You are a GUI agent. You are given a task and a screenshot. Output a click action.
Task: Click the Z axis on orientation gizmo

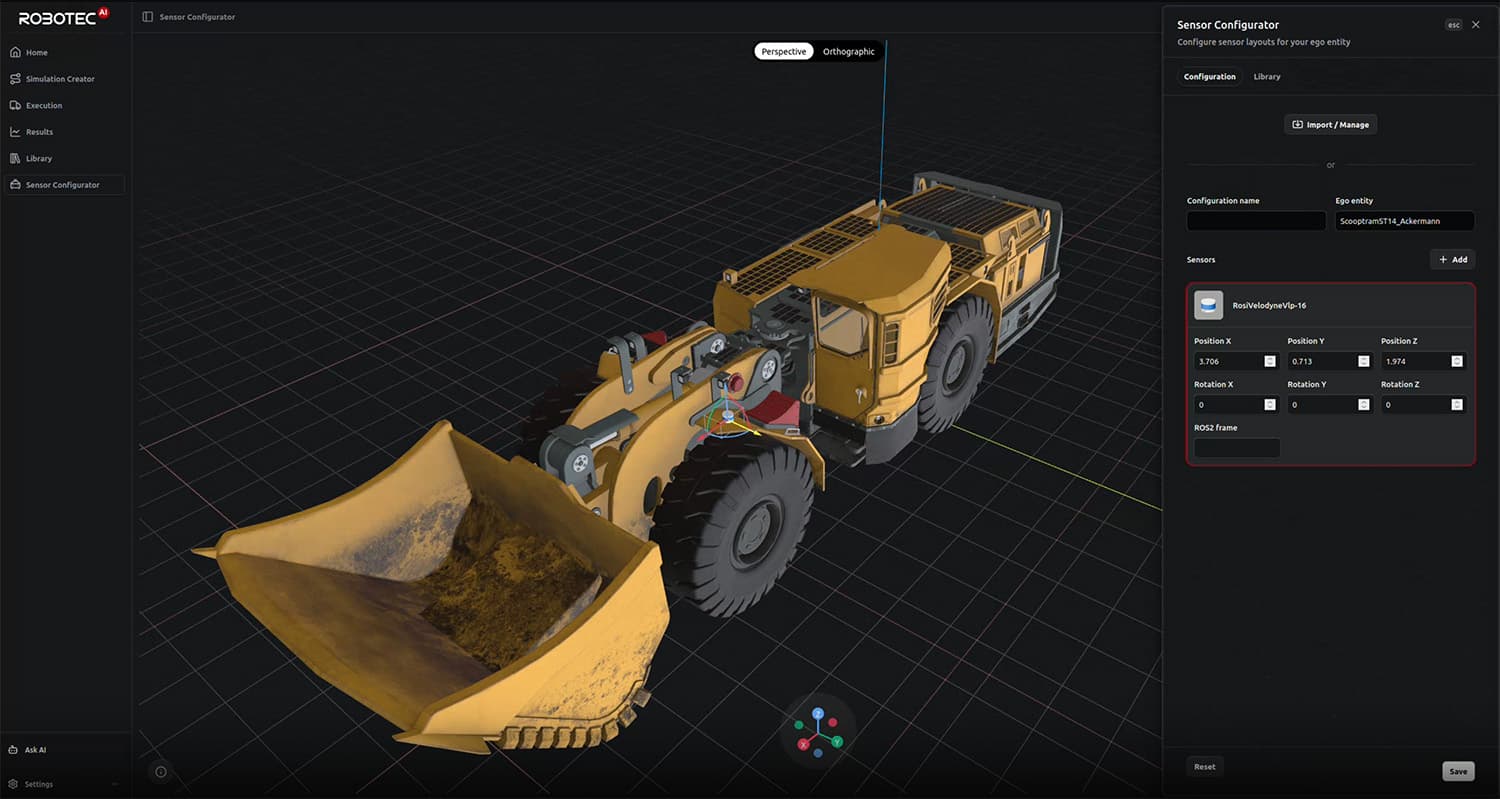817,712
